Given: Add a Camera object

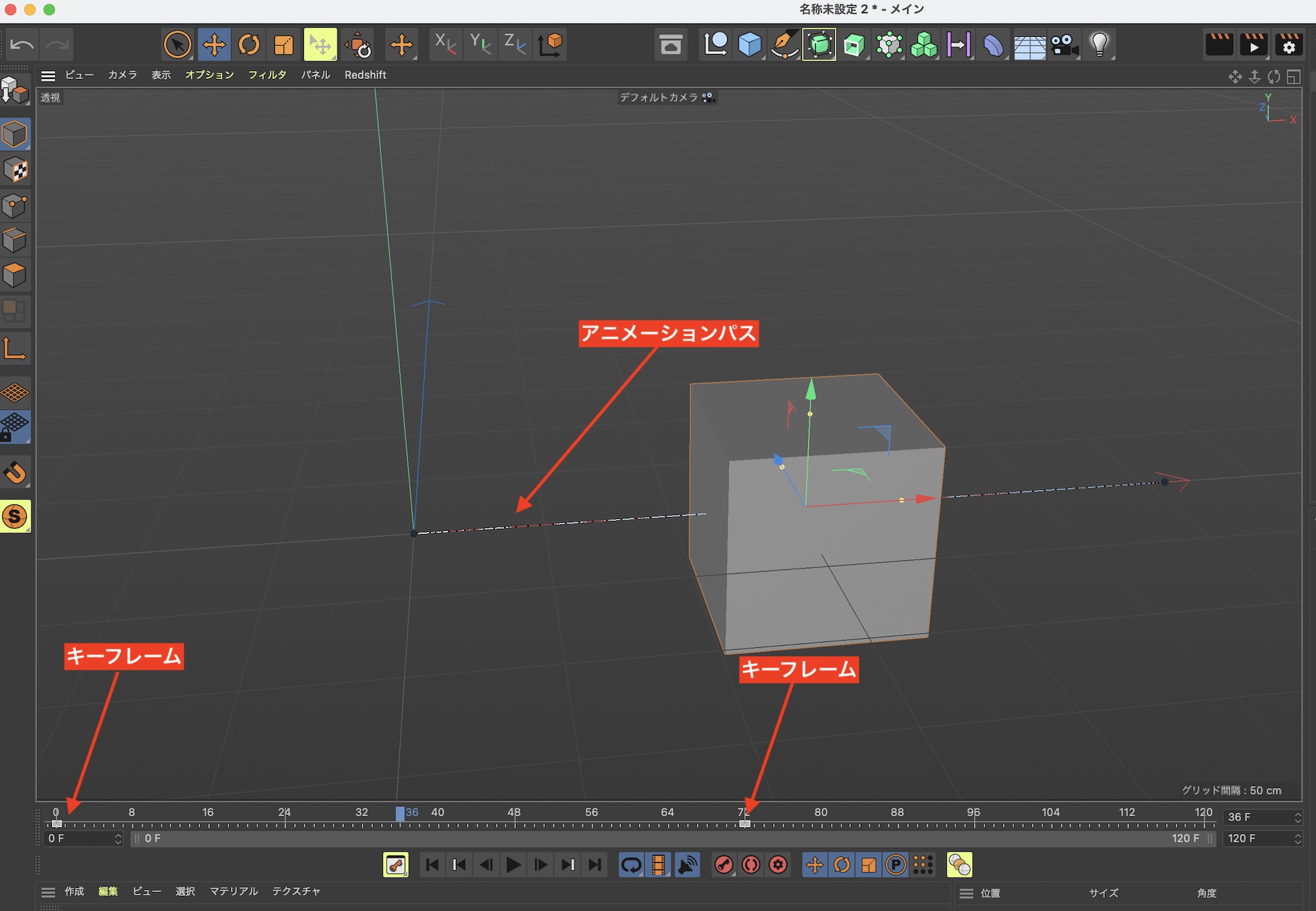Looking at the screenshot, I should click(x=1063, y=45).
